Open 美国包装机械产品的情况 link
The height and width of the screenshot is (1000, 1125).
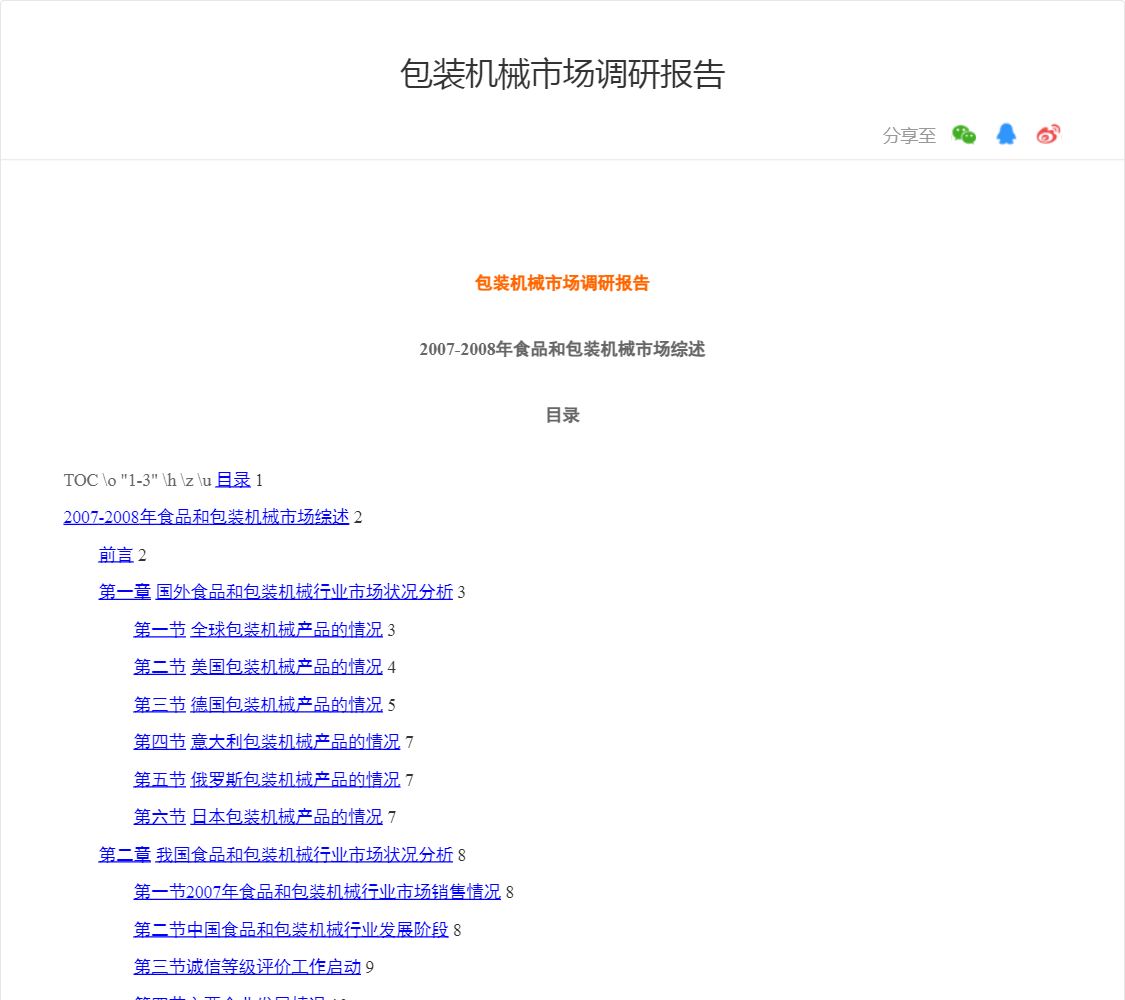pyautogui.click(x=286, y=667)
